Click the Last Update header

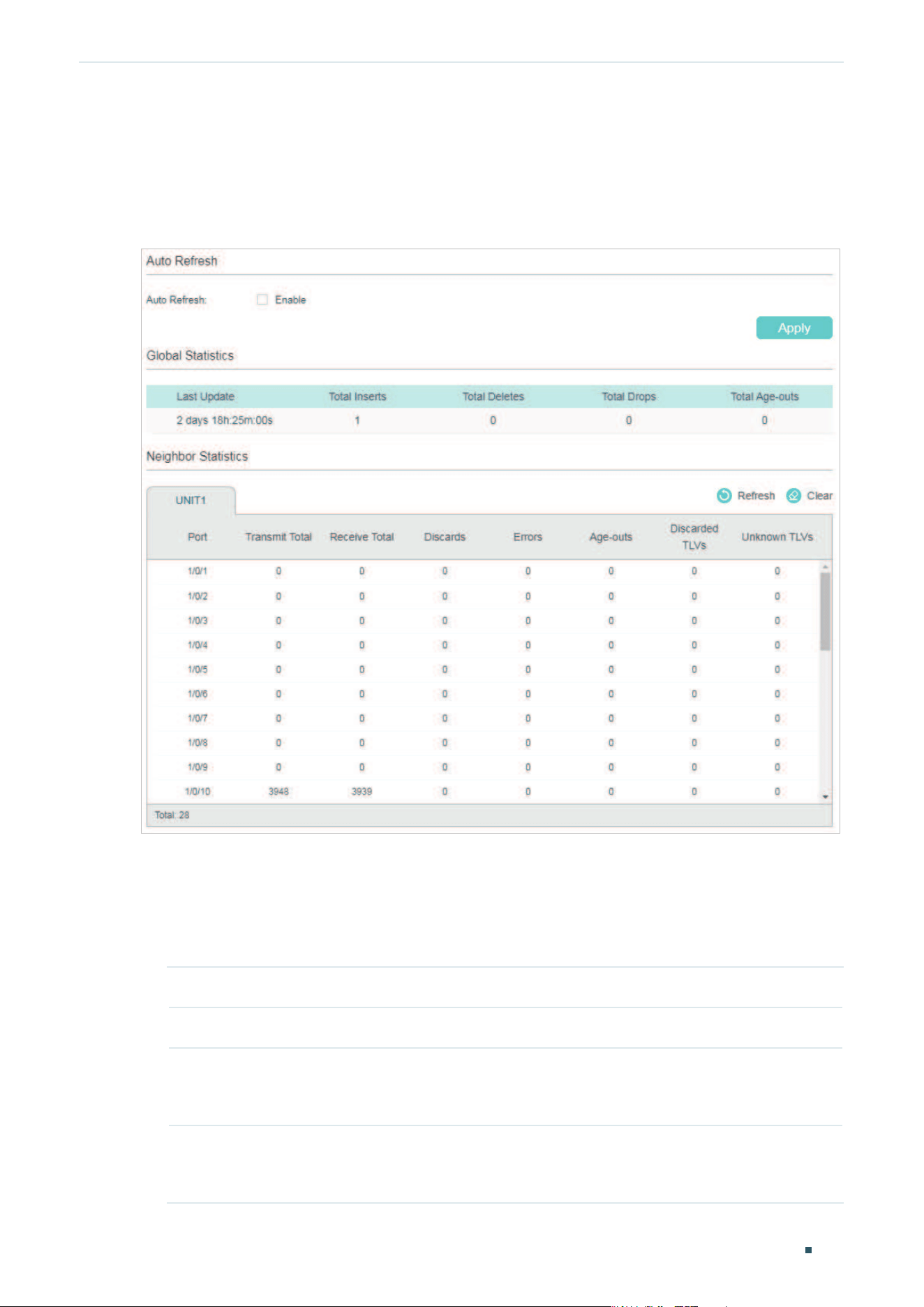(x=205, y=397)
